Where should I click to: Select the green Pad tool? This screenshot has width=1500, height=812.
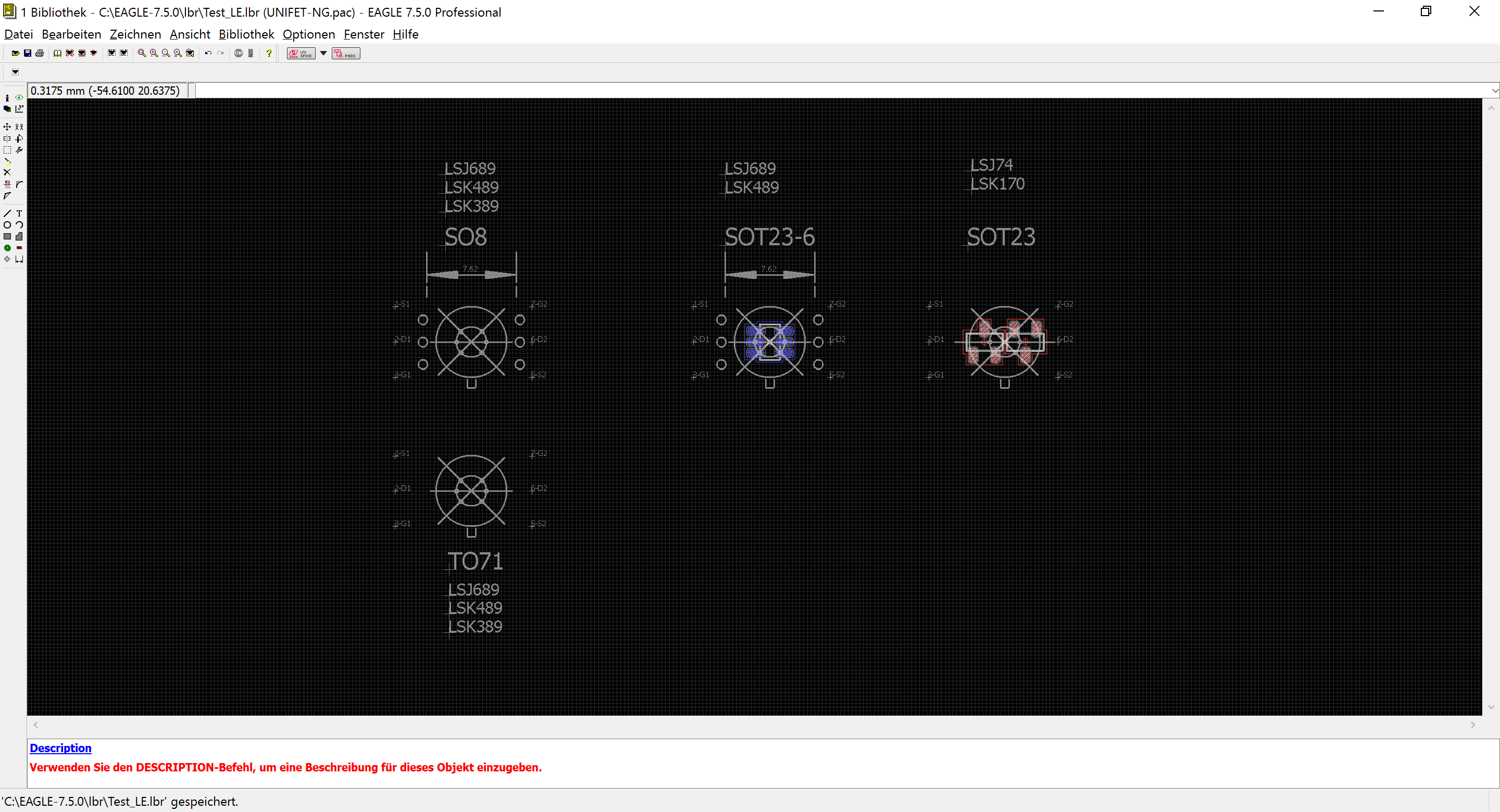[7, 248]
